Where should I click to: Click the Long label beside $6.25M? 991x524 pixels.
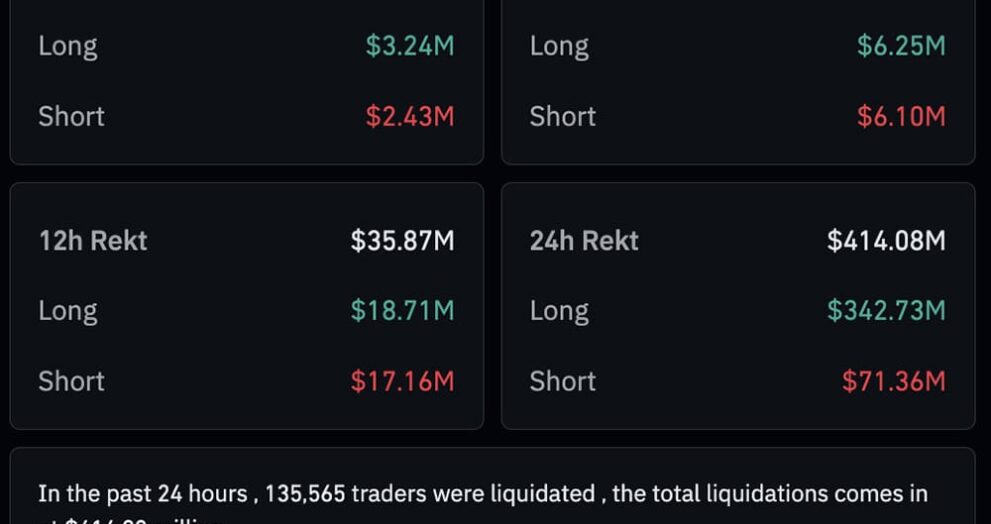click(x=559, y=46)
